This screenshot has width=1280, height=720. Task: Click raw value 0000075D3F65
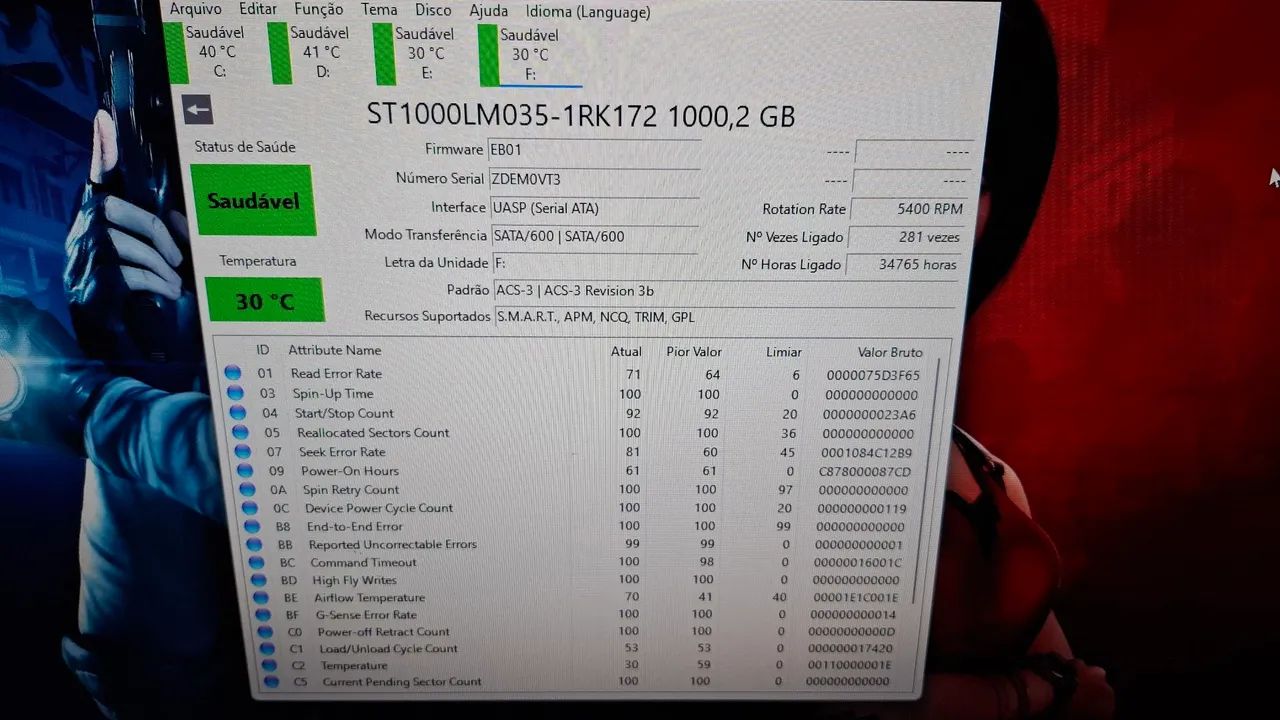click(872, 375)
